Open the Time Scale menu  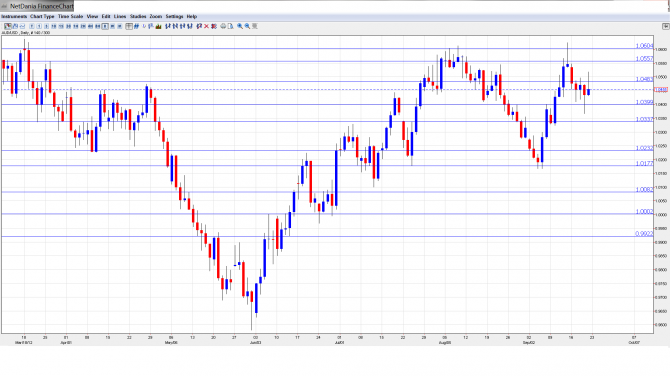click(x=71, y=17)
